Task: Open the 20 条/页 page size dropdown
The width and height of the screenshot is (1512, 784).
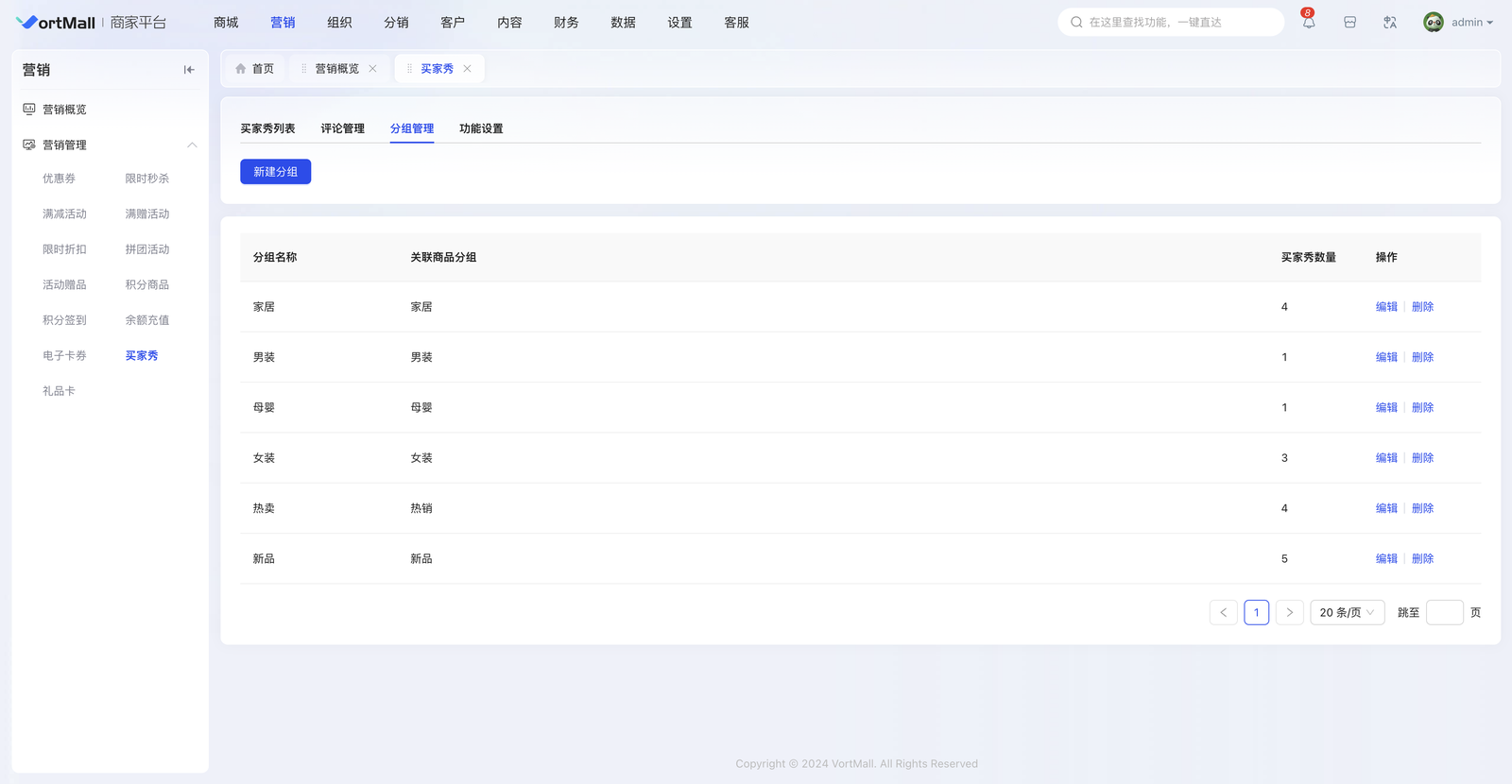Action: coord(1347,613)
